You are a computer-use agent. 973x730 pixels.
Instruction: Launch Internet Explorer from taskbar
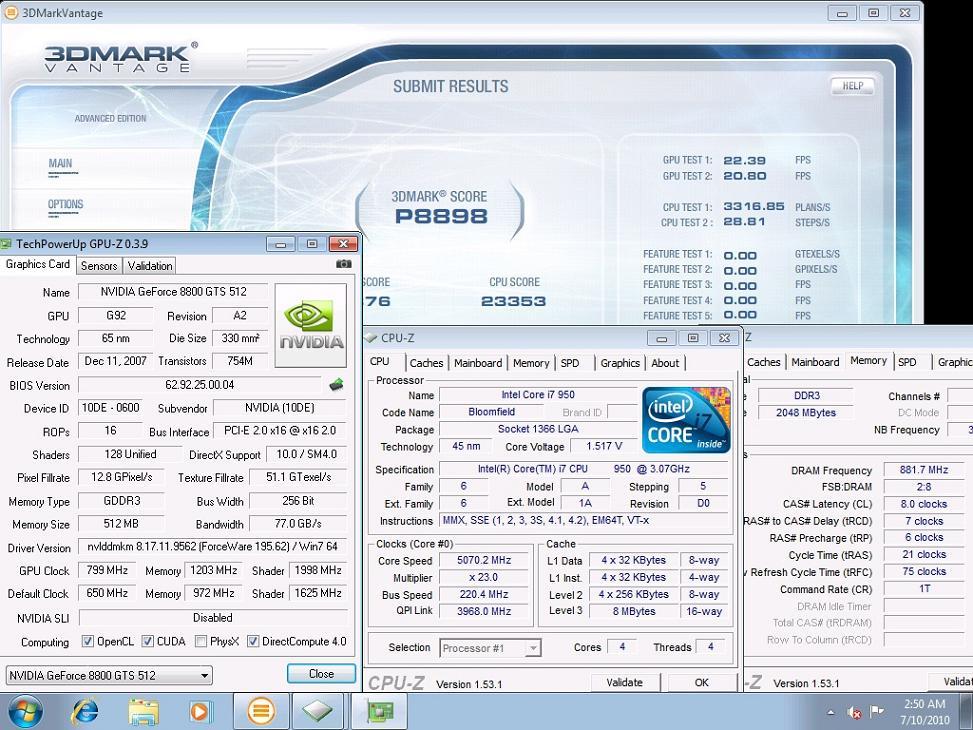point(86,712)
